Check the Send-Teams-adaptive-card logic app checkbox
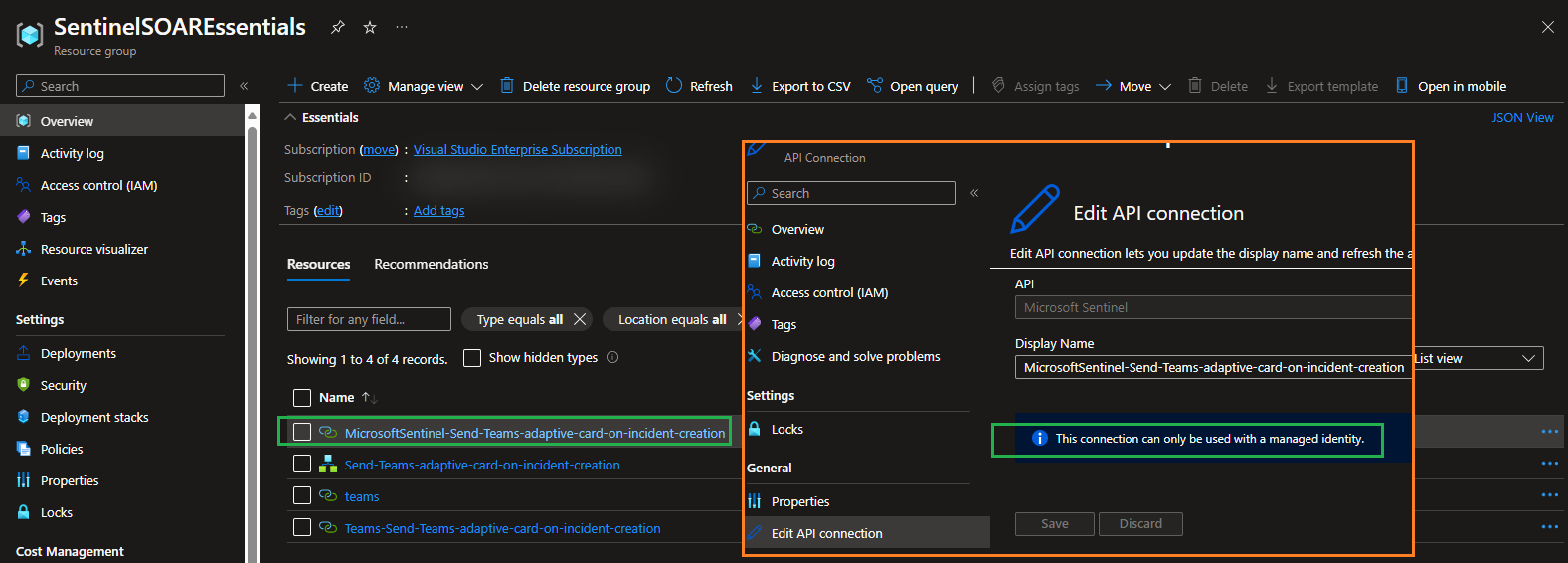 [x=302, y=464]
